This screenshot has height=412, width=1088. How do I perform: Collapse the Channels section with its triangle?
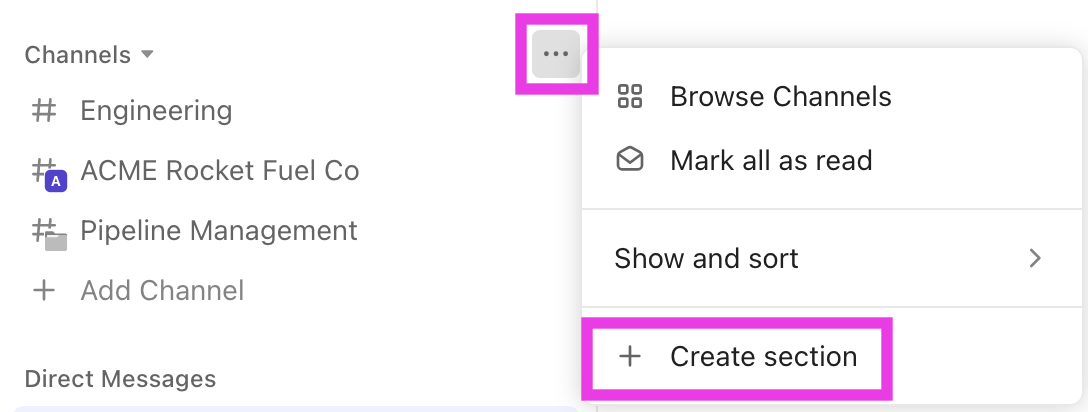coord(148,54)
